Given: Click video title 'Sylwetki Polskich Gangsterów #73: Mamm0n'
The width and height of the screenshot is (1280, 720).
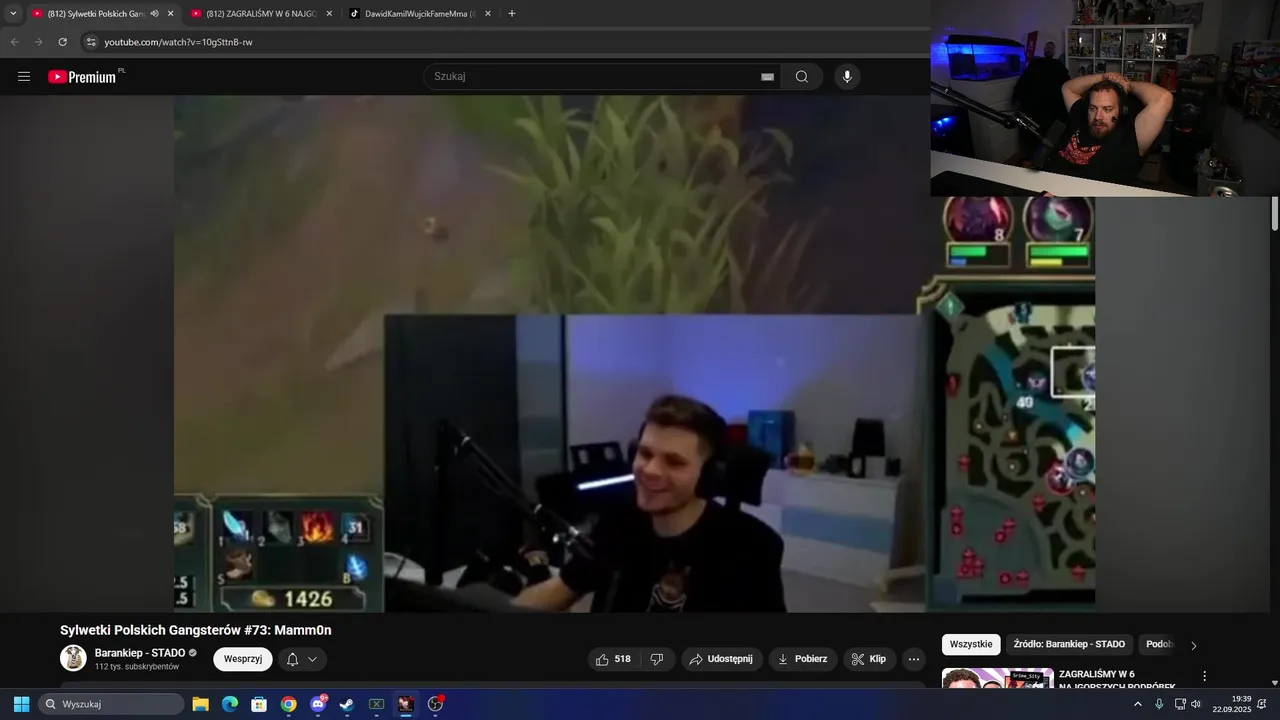Looking at the screenshot, I should [x=196, y=630].
